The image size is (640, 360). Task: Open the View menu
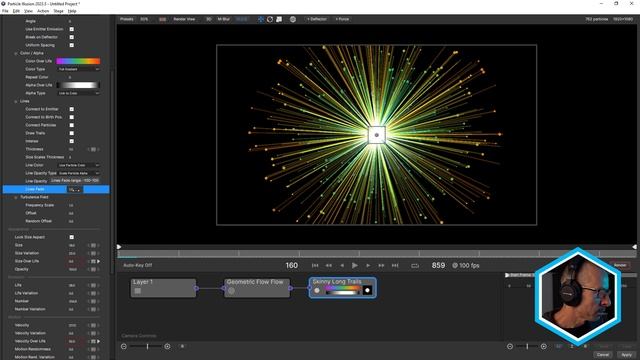(29, 11)
